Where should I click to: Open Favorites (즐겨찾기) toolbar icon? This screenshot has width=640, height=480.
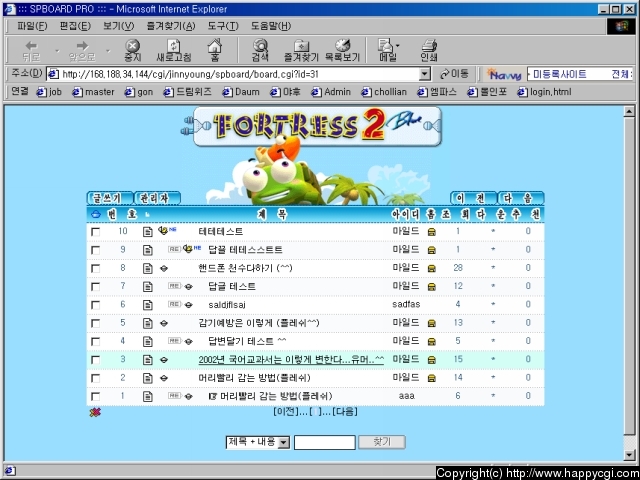coord(301,50)
